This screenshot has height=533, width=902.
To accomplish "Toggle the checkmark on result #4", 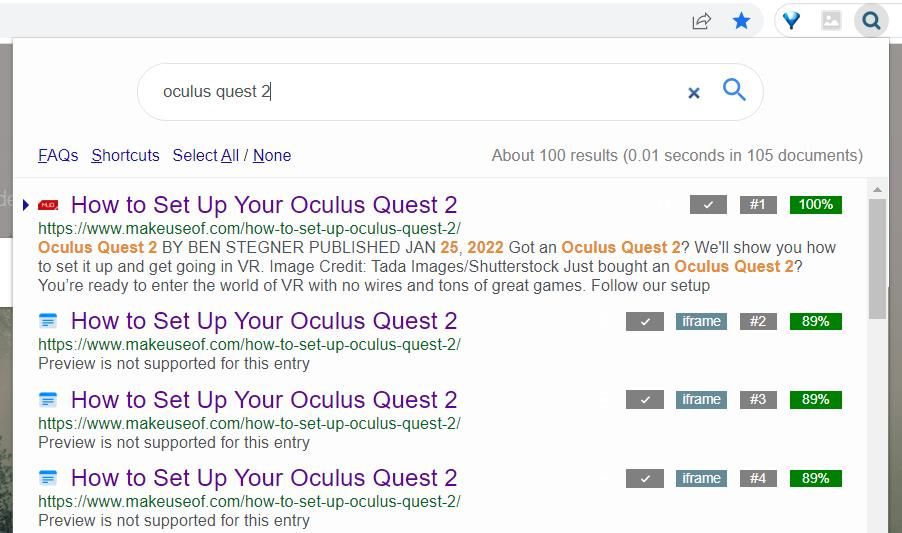I will (x=644, y=478).
